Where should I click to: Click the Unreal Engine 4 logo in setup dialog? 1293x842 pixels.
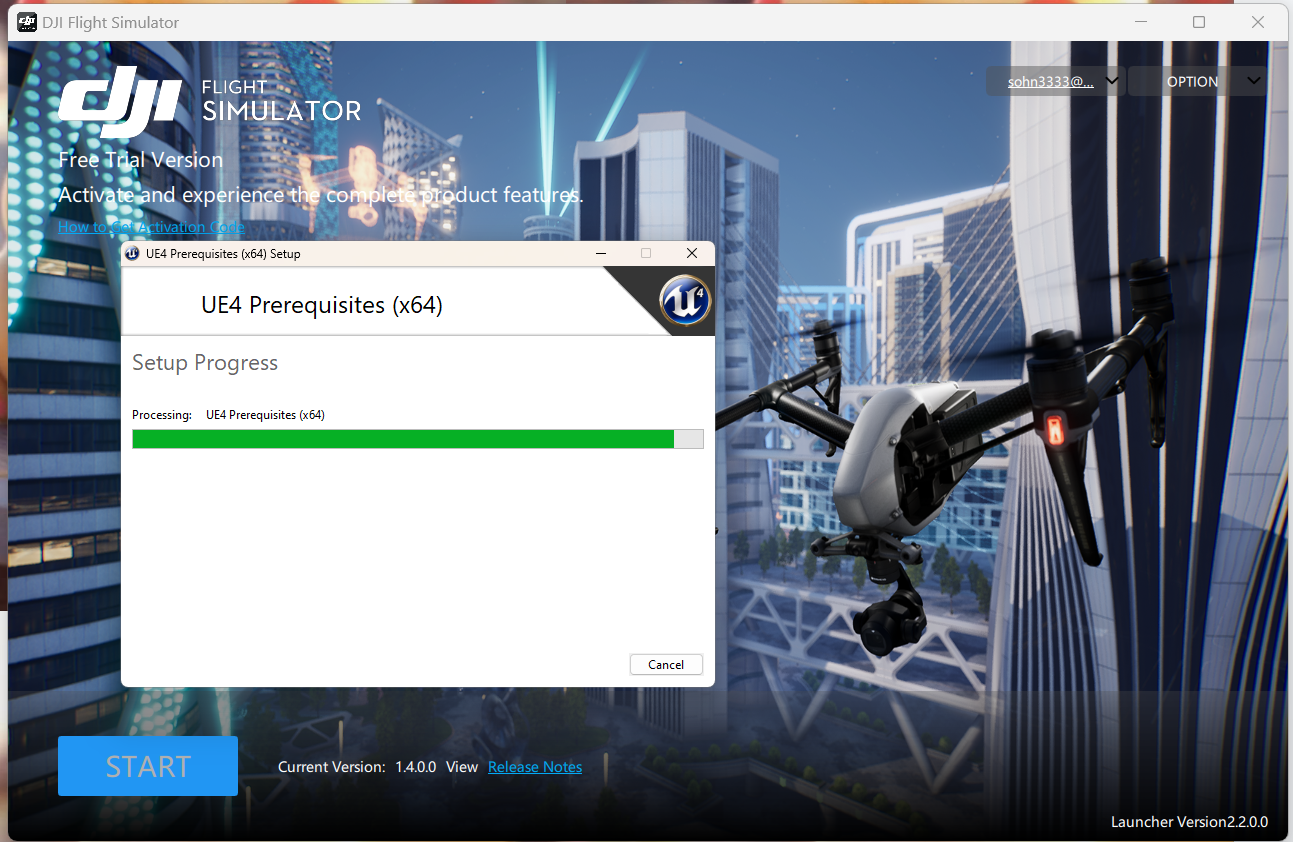point(685,301)
